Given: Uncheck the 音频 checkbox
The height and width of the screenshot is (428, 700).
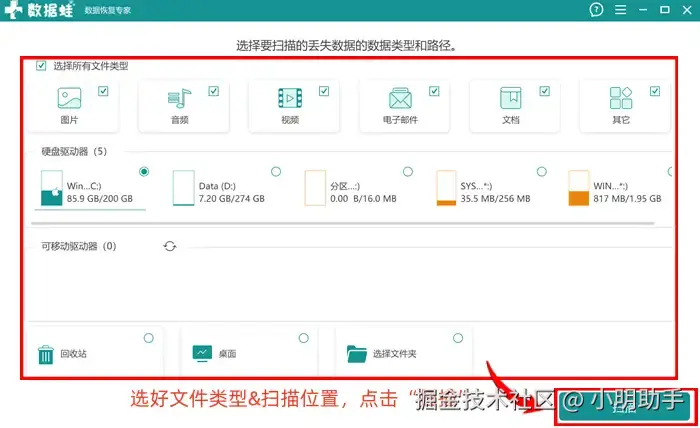Looking at the screenshot, I should pyautogui.click(x=213, y=91).
